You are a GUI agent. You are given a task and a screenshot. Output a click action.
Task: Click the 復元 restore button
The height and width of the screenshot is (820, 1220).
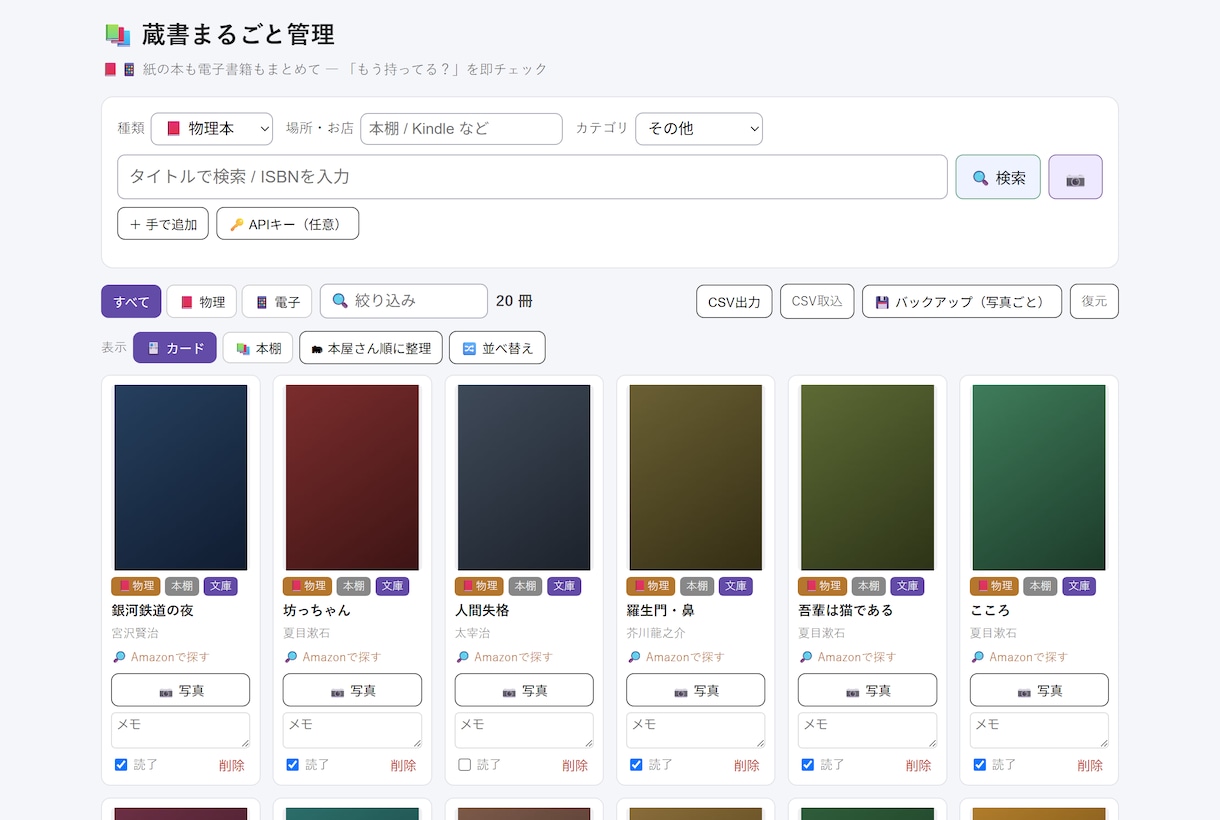pyautogui.click(x=1094, y=302)
